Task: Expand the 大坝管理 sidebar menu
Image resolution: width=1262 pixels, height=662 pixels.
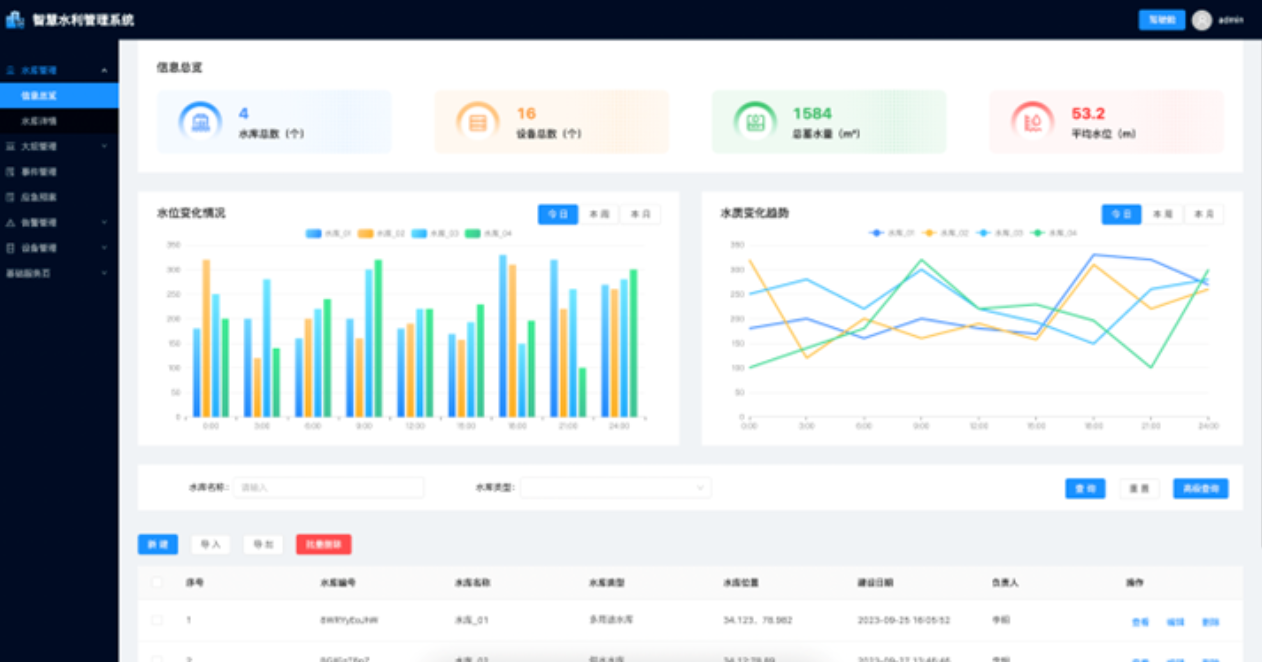Action: (x=58, y=147)
